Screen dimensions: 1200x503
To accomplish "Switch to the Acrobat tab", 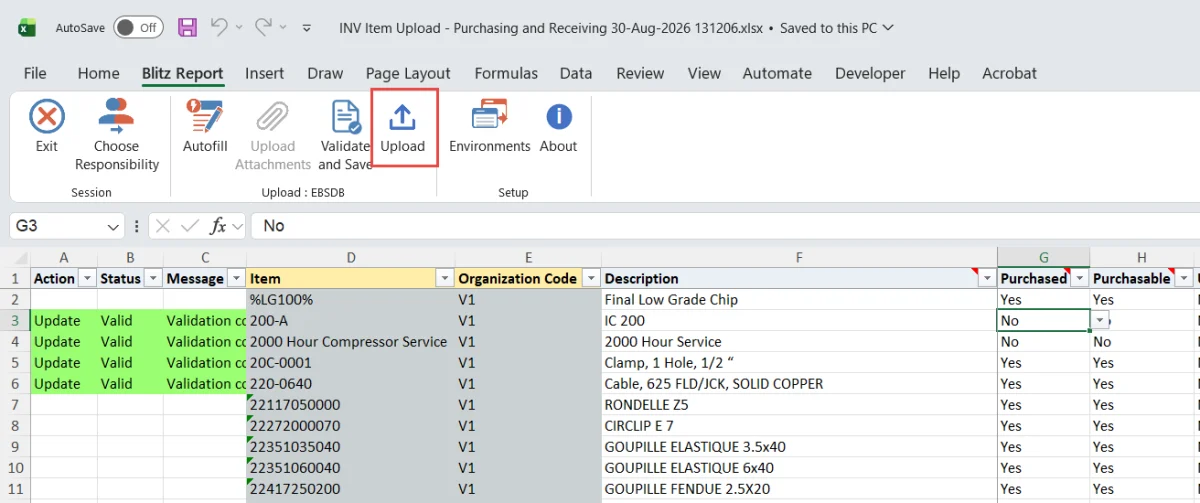I will coord(1009,73).
